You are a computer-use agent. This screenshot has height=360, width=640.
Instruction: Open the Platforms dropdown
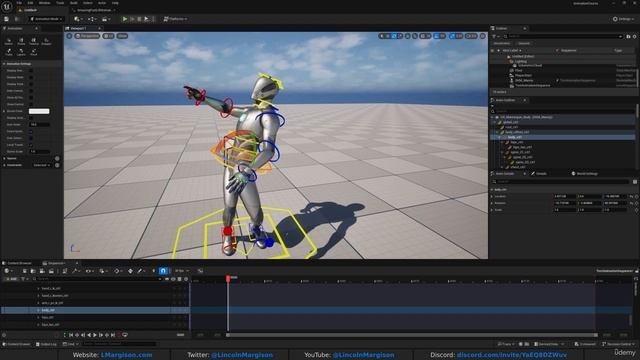click(176, 19)
